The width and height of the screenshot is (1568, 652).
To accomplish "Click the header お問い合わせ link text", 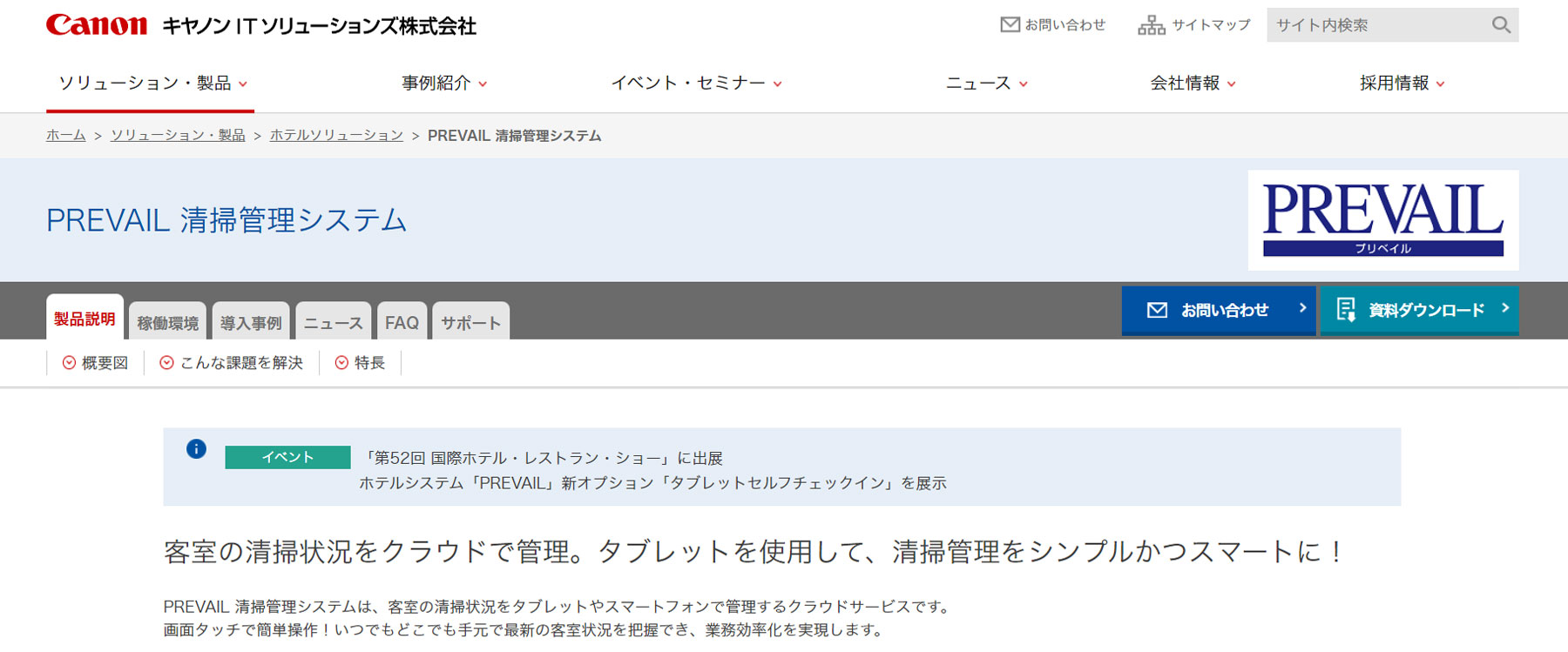I will (1065, 25).
